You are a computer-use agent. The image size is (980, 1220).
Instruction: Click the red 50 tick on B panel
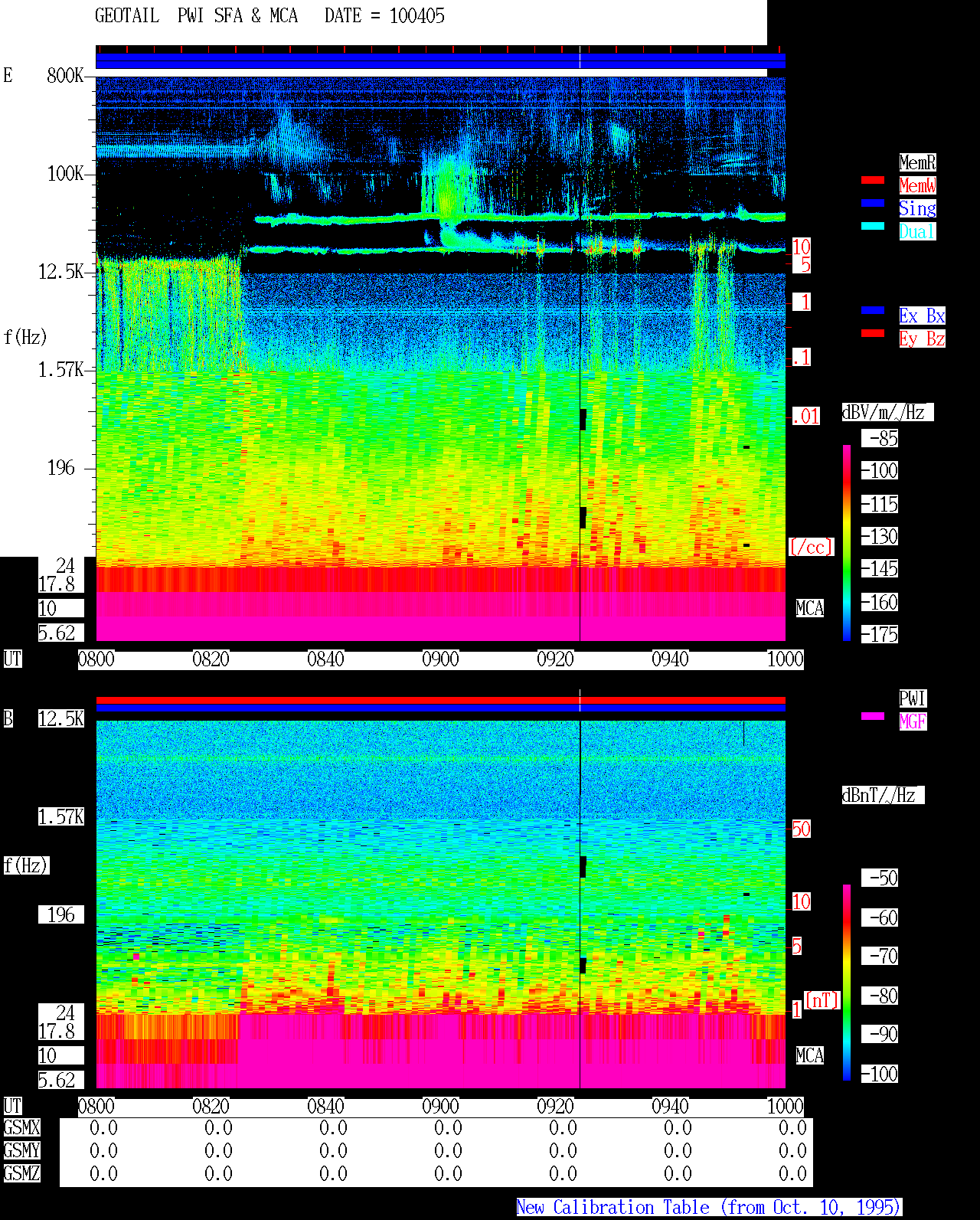pyautogui.click(x=801, y=829)
